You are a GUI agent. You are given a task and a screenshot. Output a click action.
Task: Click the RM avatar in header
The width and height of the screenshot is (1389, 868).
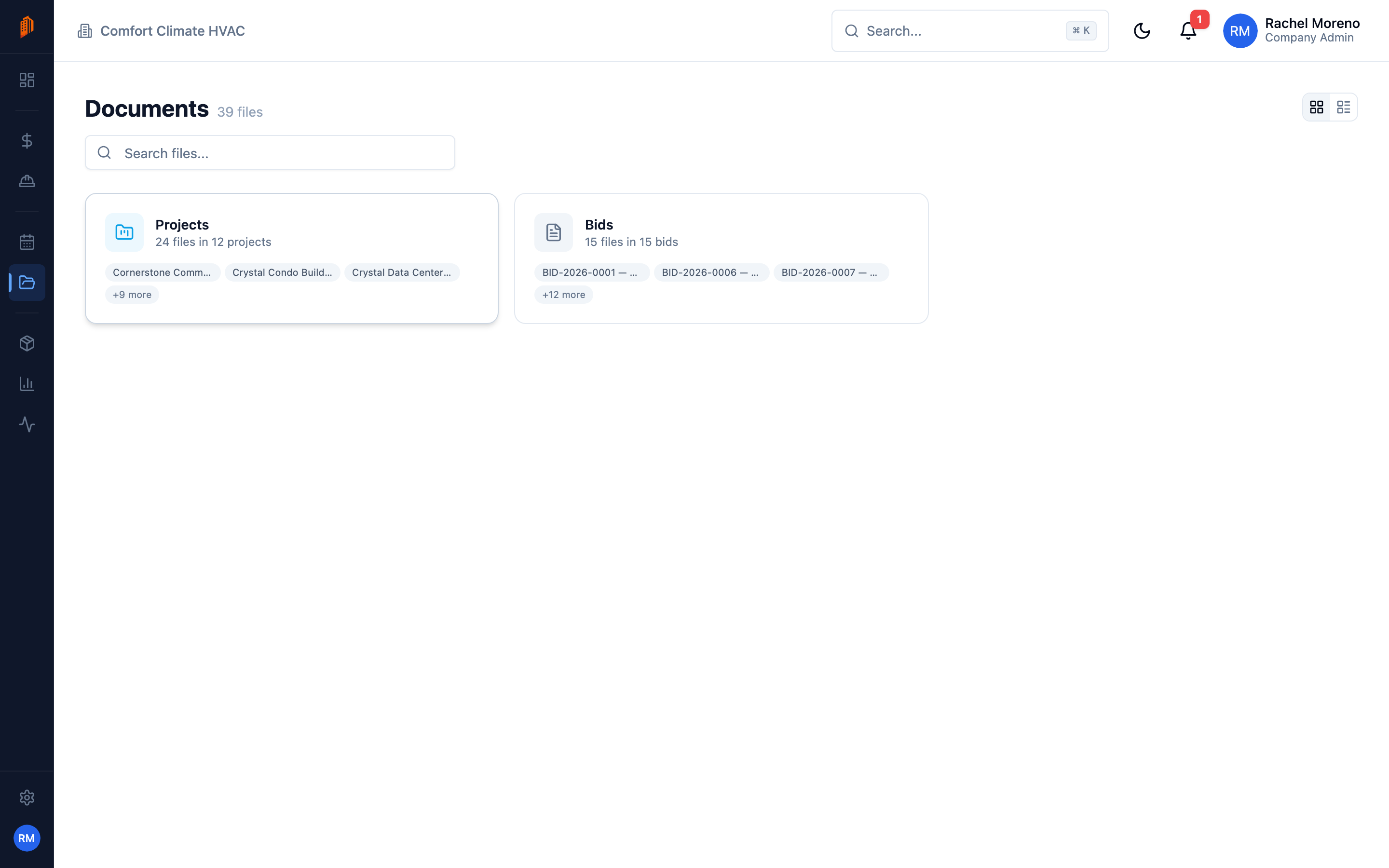(1240, 31)
